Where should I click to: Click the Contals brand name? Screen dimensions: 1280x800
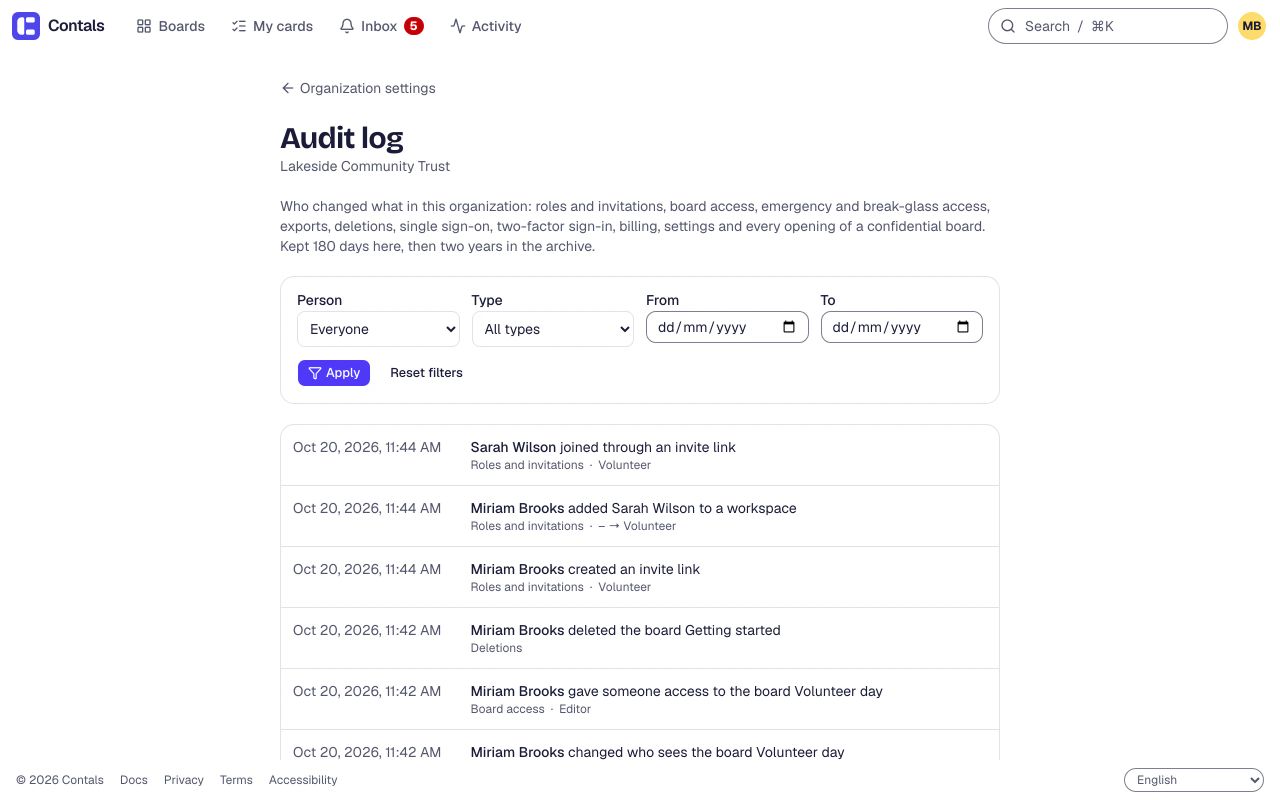tap(76, 26)
